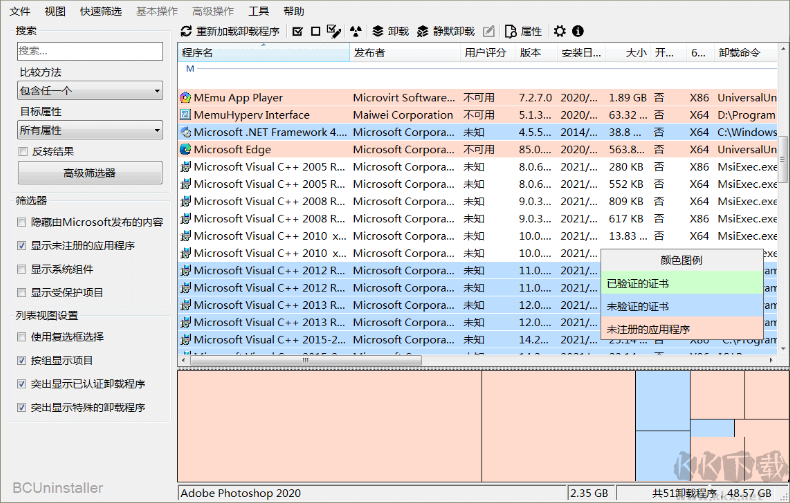
Task: Open the 比较方法 dropdown showing 包含任一个
Action: (90, 90)
